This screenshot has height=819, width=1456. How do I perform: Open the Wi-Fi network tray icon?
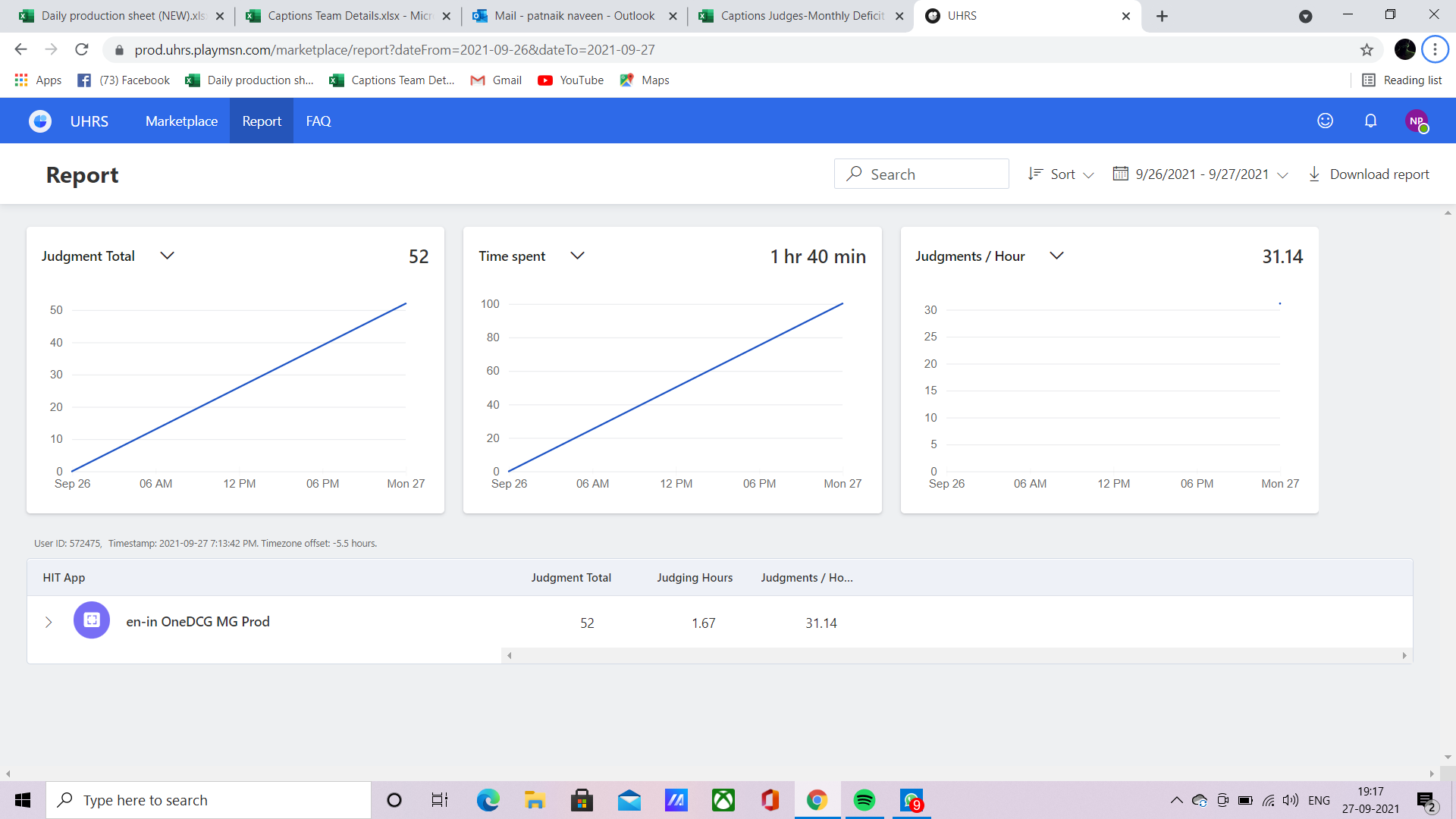1268,800
